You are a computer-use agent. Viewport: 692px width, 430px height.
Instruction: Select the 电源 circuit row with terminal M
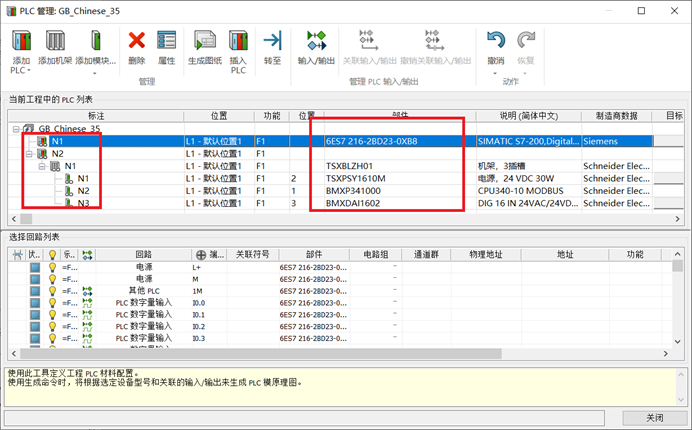[340, 279]
